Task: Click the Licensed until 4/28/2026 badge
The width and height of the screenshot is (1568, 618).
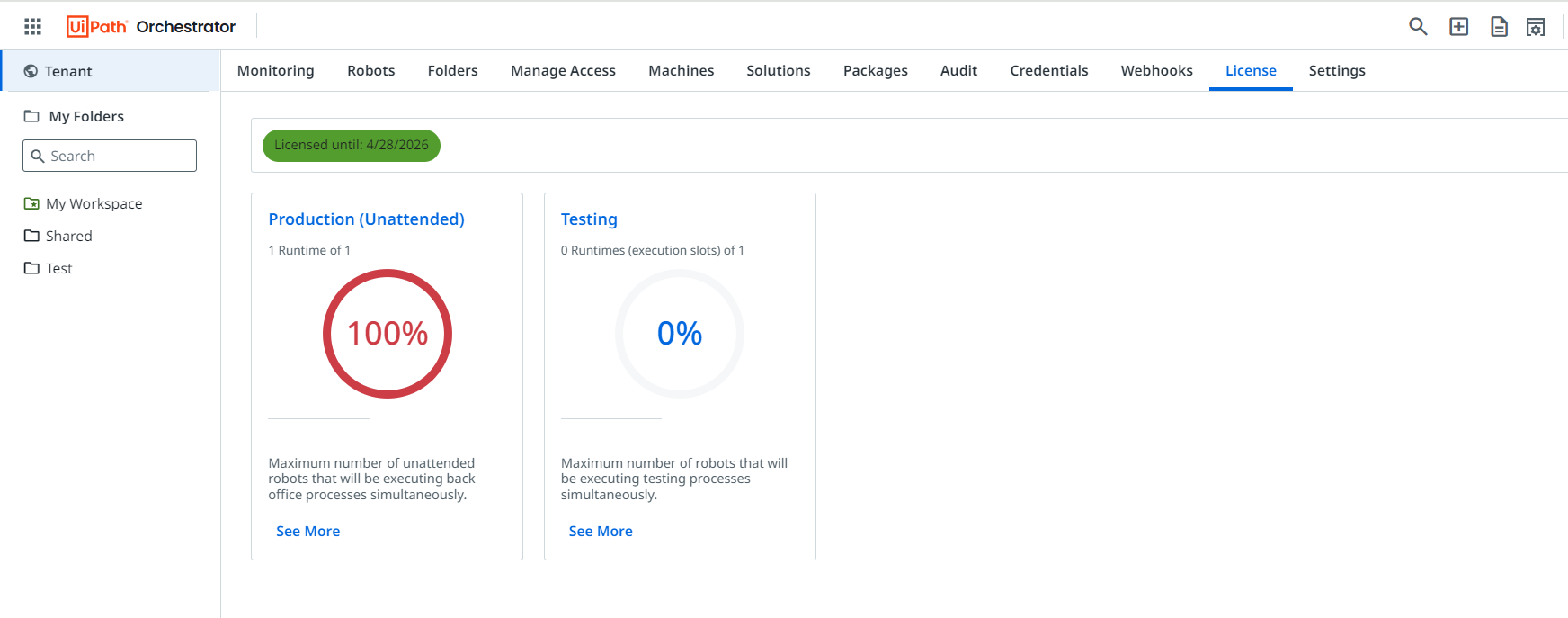Action: click(x=351, y=145)
